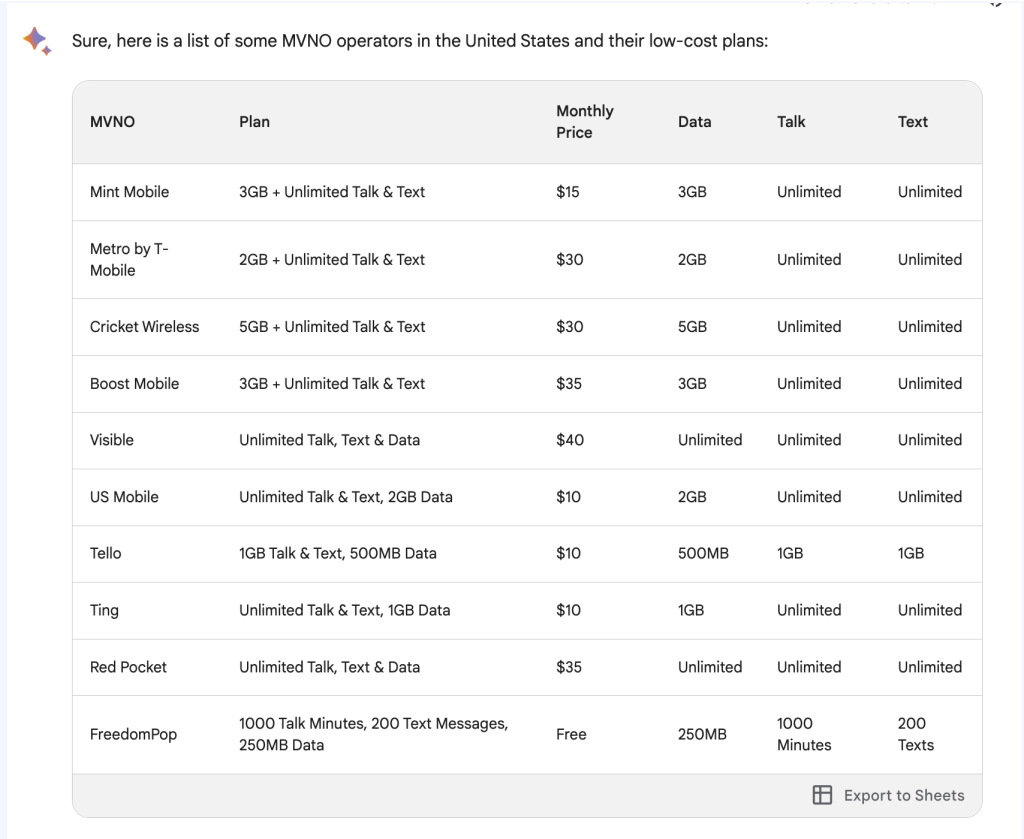Click the Data column header
Viewport: 1024px width, 839px height.
point(694,122)
